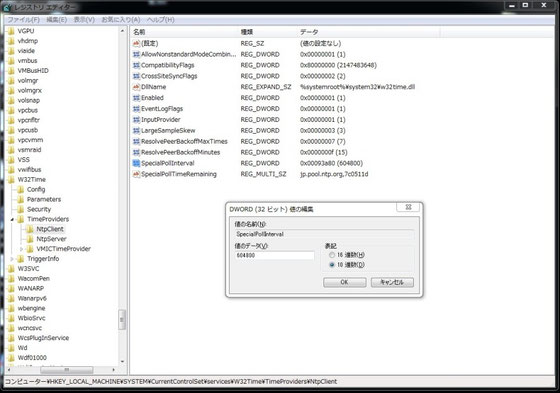560x393 pixels.
Task: Click the SpecialPollInterval DWORD value icon
Action: tap(136, 163)
